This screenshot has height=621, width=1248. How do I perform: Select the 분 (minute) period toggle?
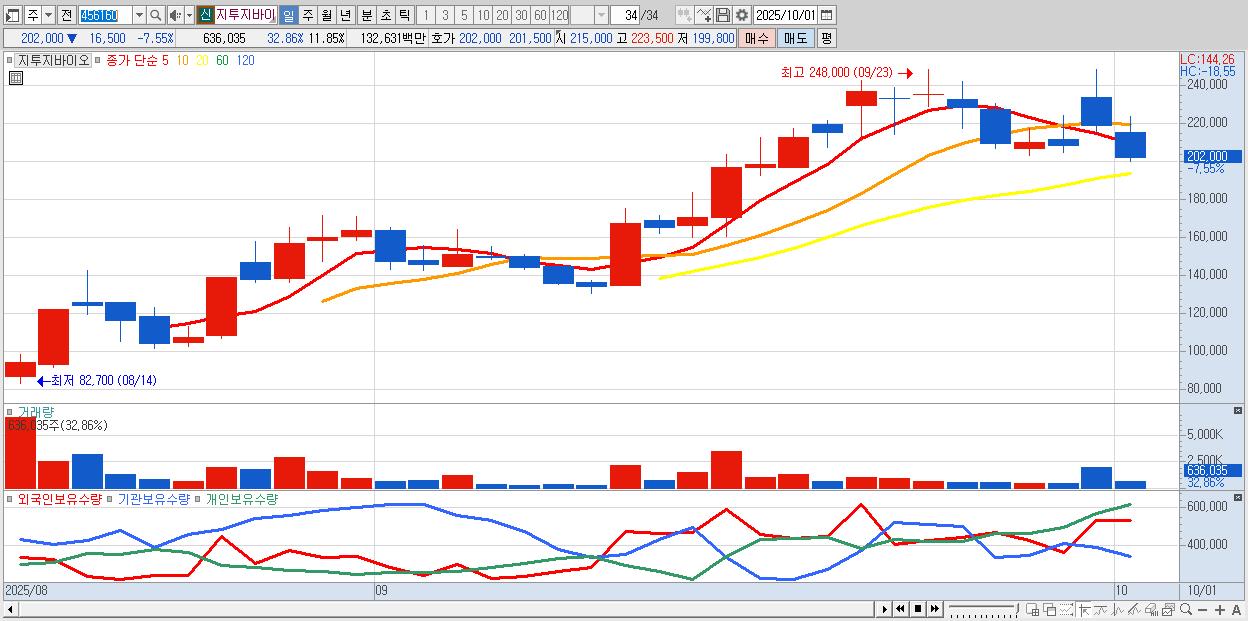click(x=366, y=15)
